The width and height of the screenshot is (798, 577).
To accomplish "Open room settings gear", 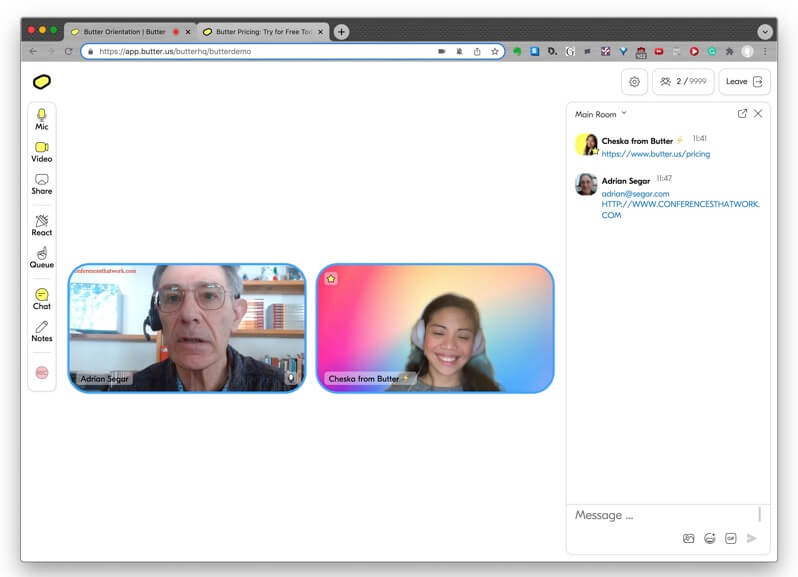I will click(634, 81).
